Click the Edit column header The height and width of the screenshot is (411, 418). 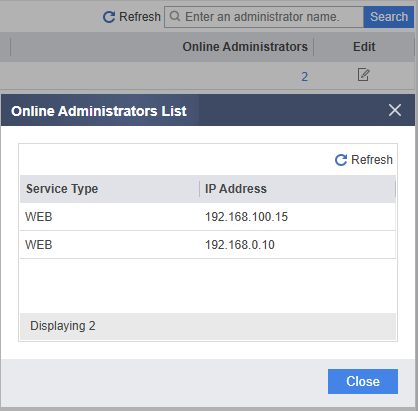pos(364,47)
